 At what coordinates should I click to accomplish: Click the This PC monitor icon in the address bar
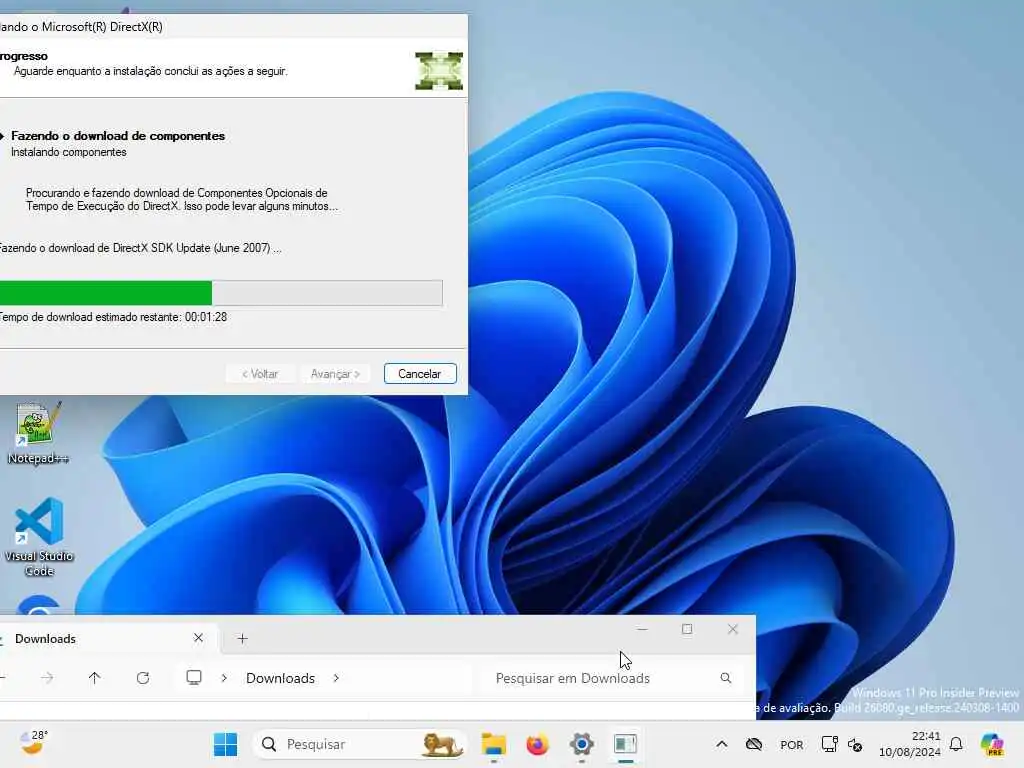194,677
